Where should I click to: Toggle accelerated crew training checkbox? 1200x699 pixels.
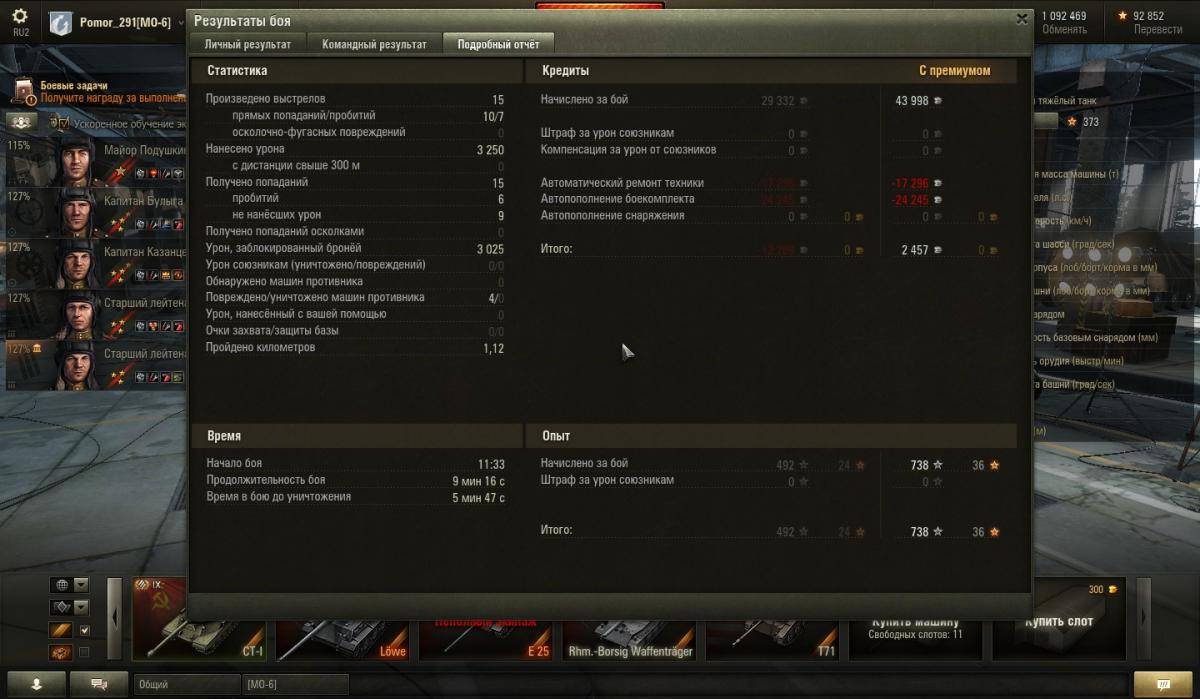click(x=63, y=122)
